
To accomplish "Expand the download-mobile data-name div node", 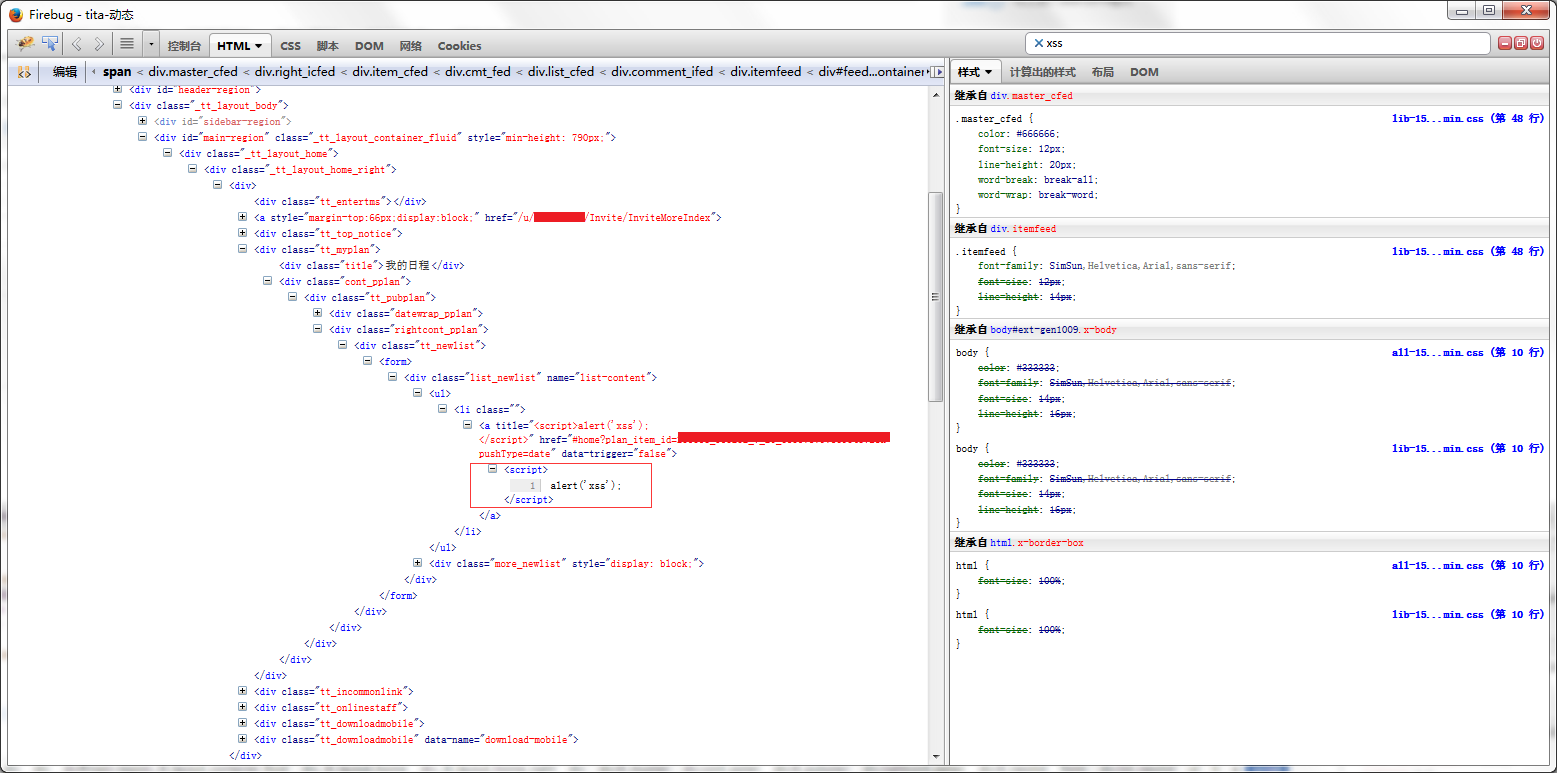I will point(242,739).
